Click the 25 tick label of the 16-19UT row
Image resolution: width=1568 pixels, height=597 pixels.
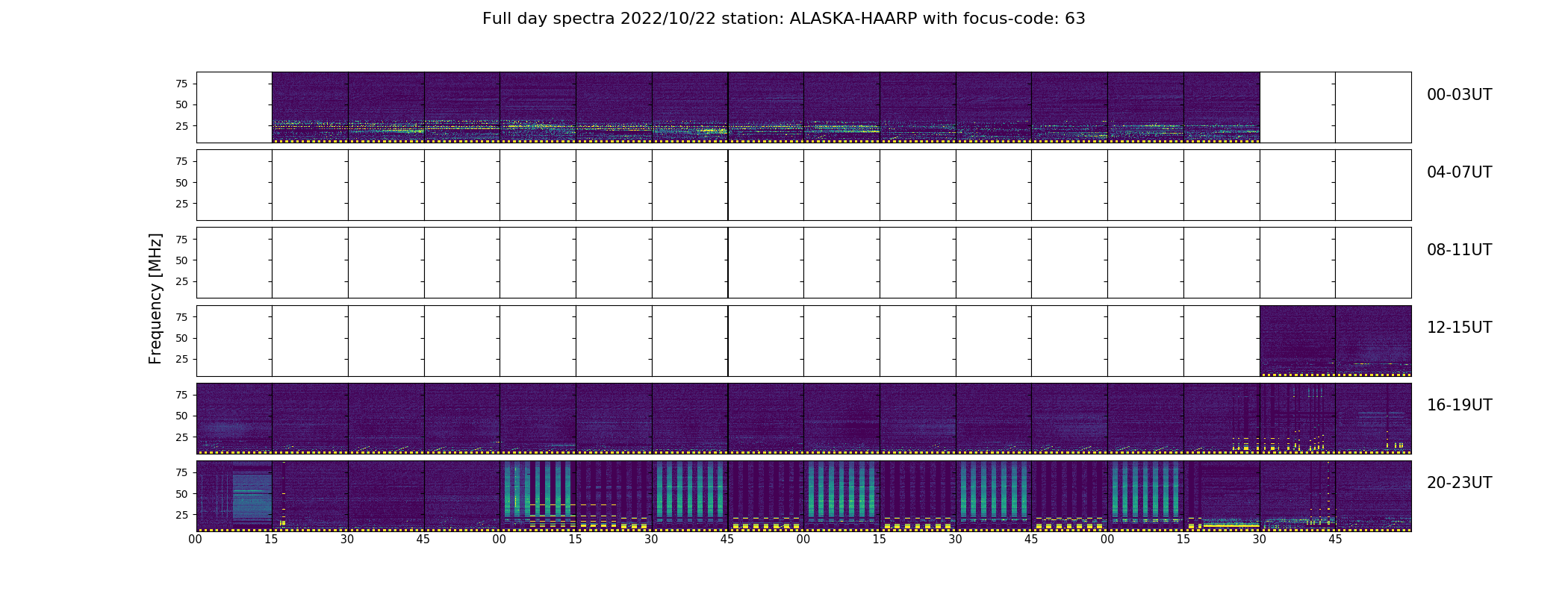click(181, 437)
